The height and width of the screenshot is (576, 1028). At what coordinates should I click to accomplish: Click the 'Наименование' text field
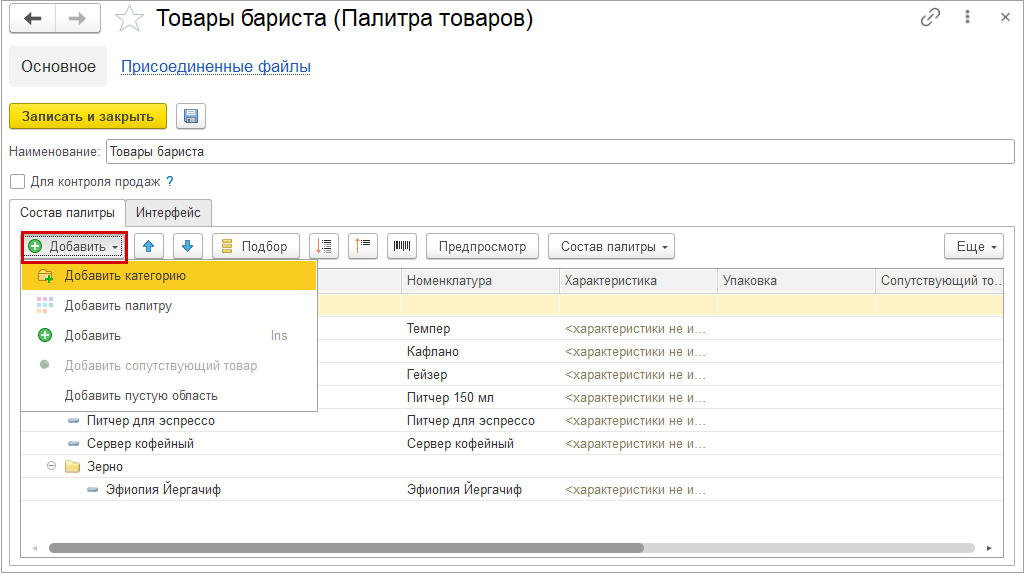point(559,152)
